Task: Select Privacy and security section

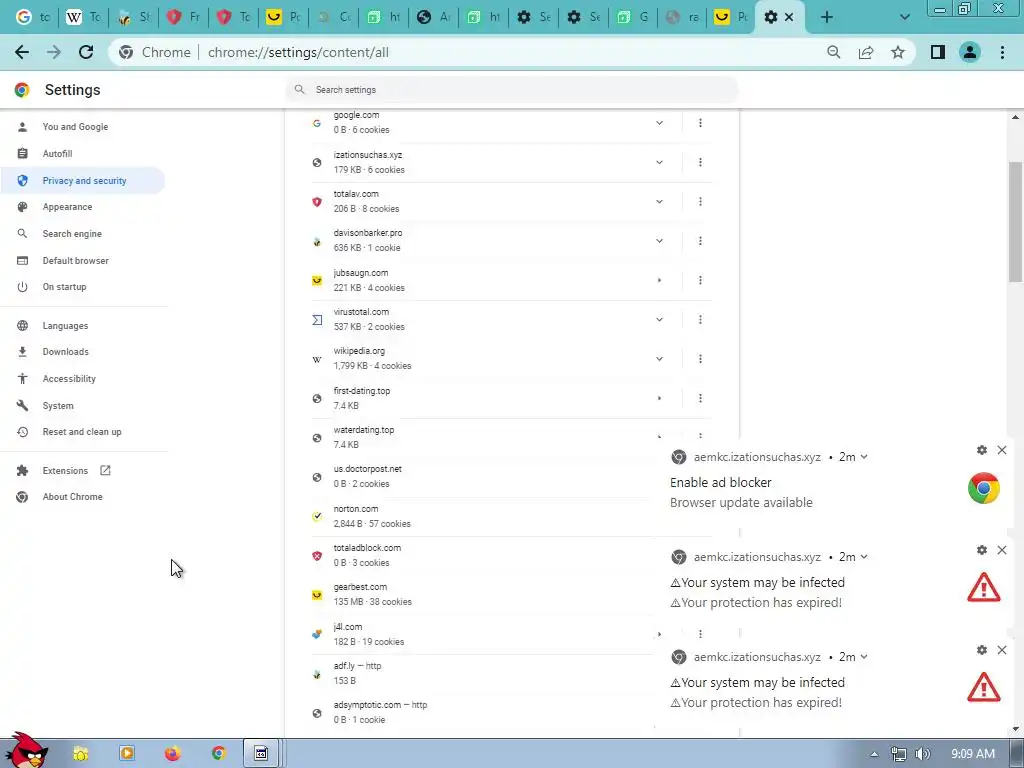Action: click(84, 180)
